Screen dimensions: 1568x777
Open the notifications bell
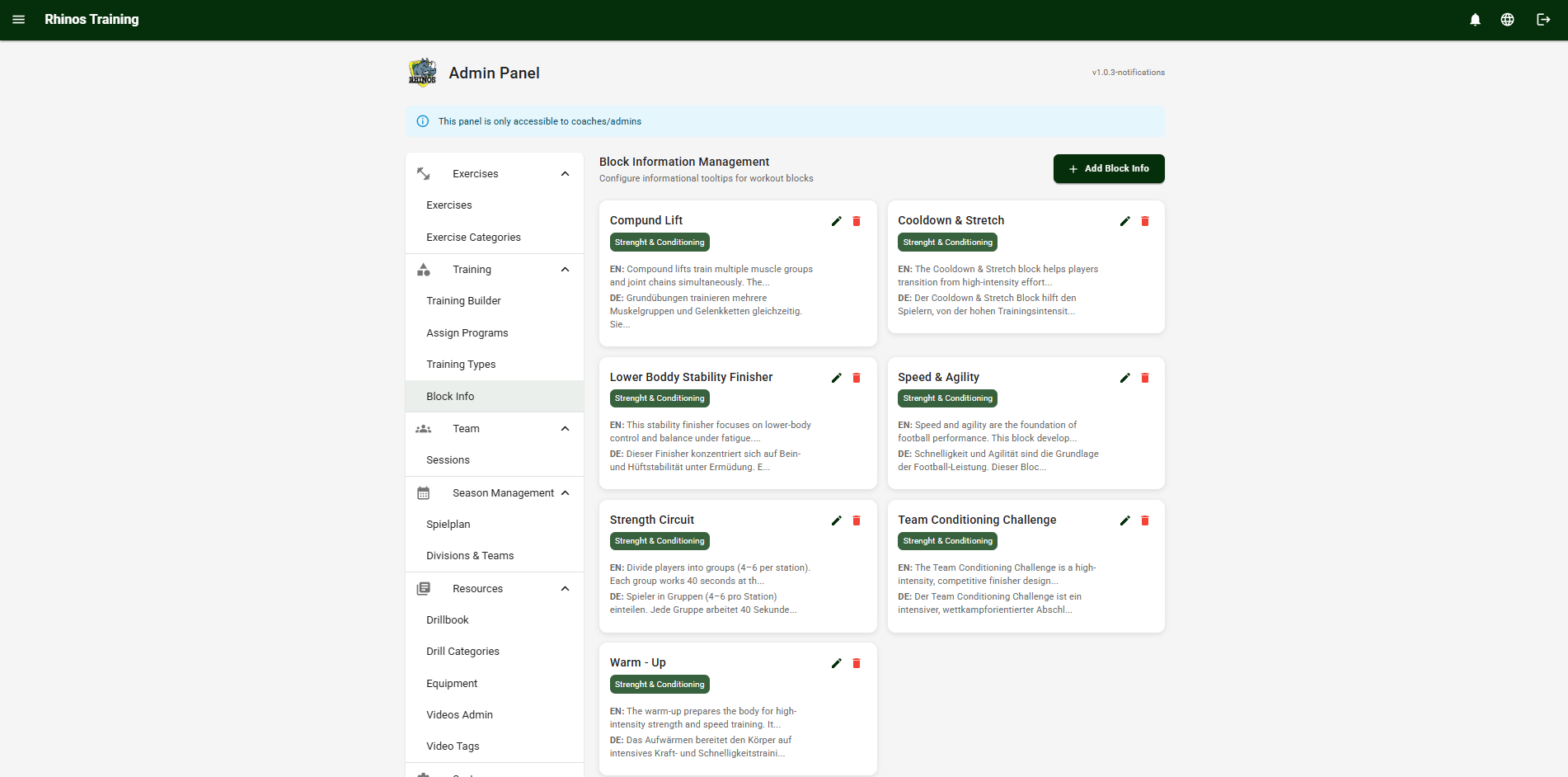pyautogui.click(x=1476, y=20)
